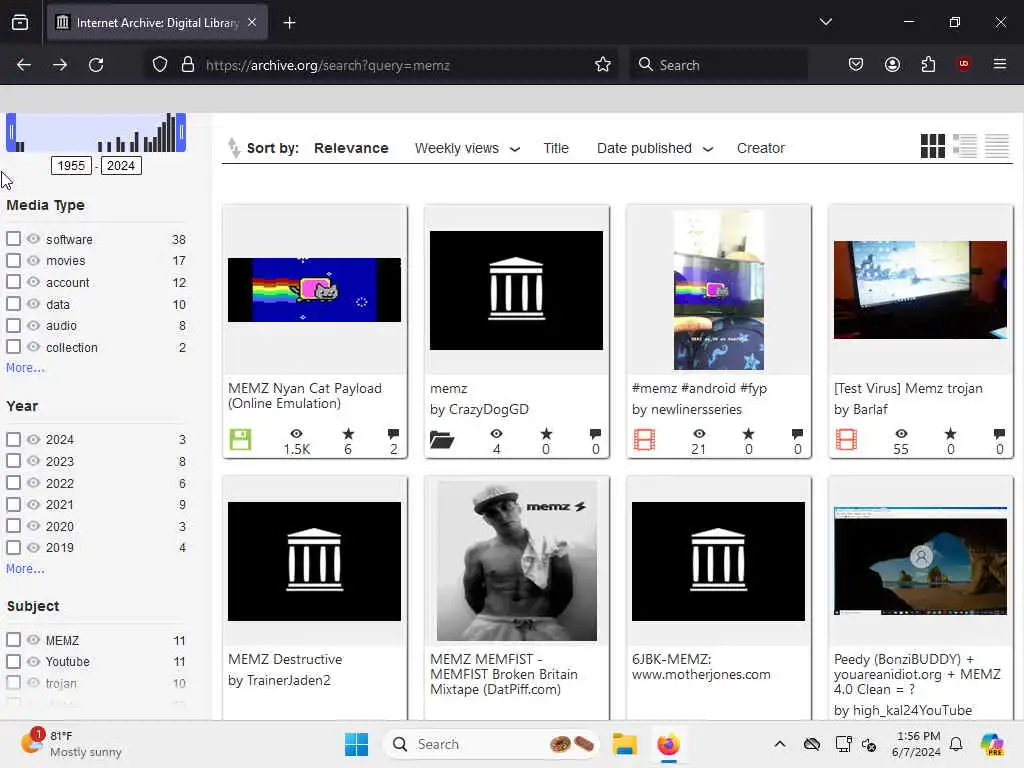Viewport: 1024px width, 768px height.
Task: Open MEMZ Nyan Cat Payload title link
Action: click(x=304, y=396)
